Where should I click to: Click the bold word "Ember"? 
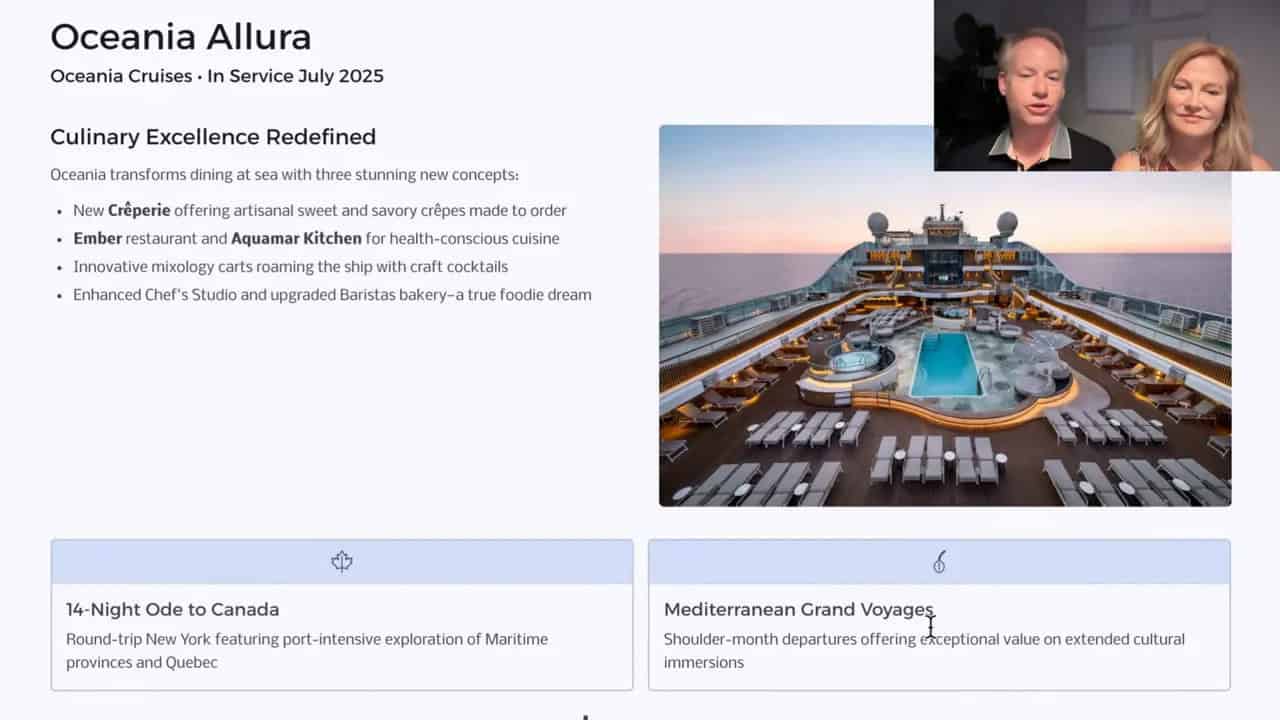click(x=97, y=239)
